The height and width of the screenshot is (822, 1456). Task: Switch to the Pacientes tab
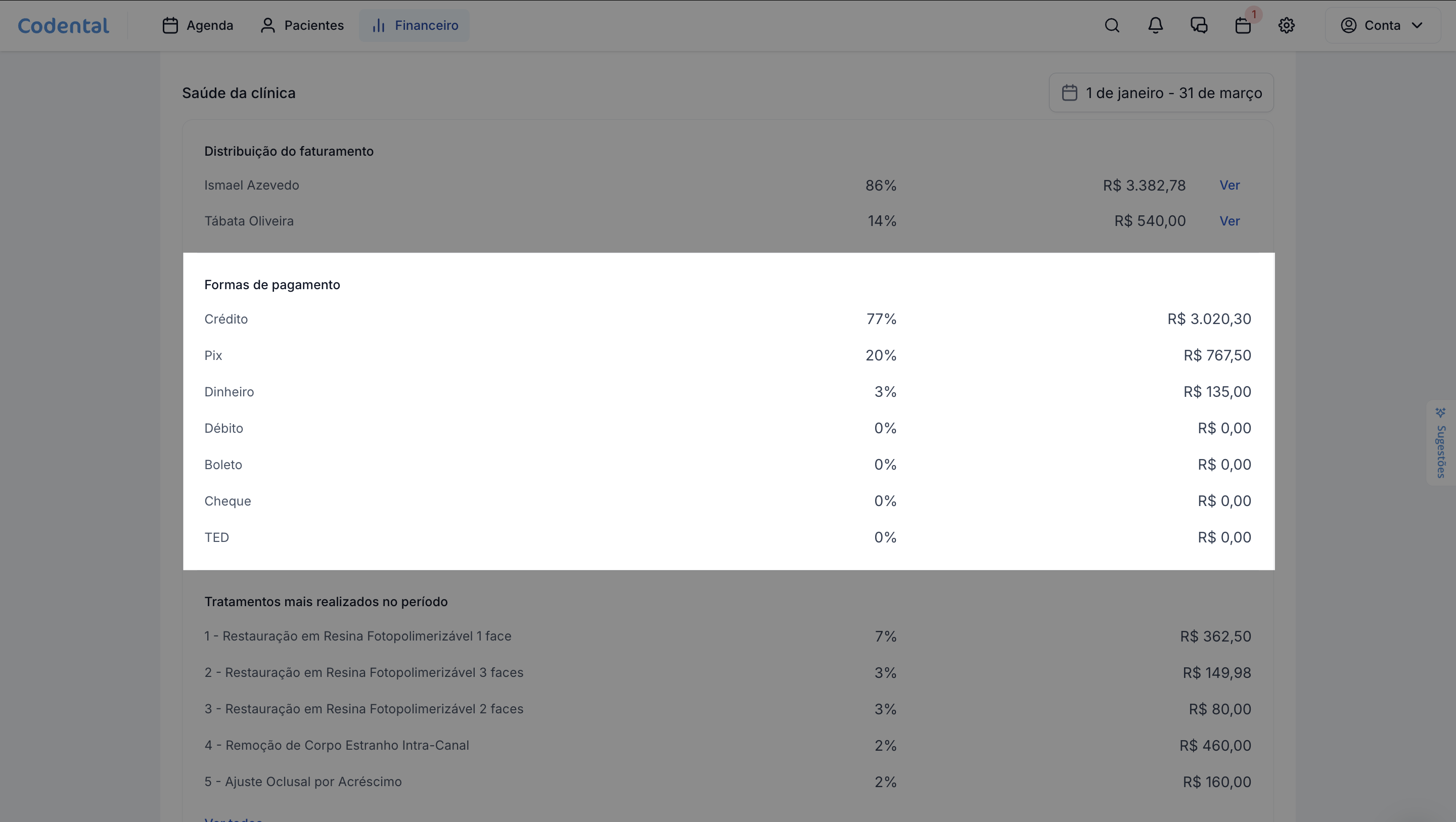click(302, 25)
